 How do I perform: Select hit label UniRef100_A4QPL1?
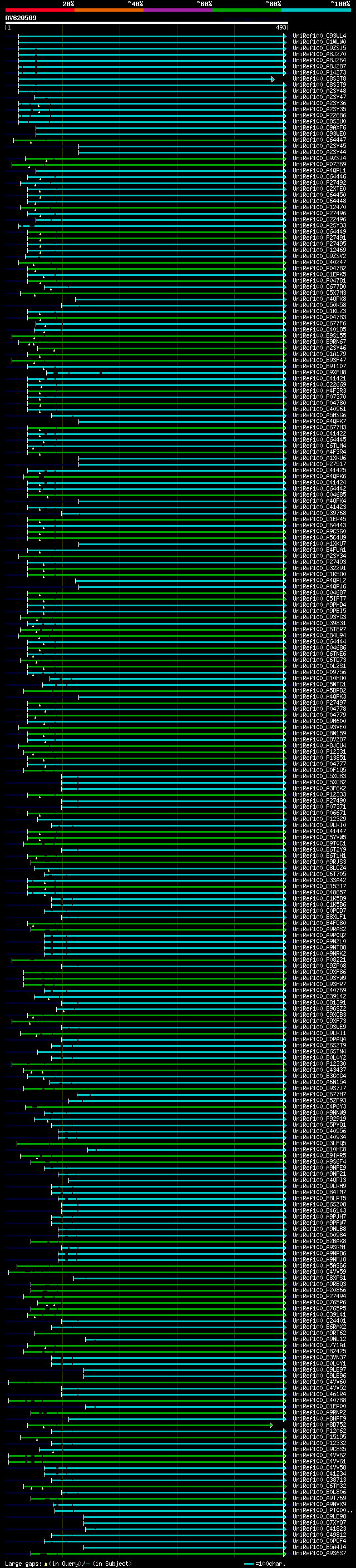pyautogui.click(x=319, y=170)
